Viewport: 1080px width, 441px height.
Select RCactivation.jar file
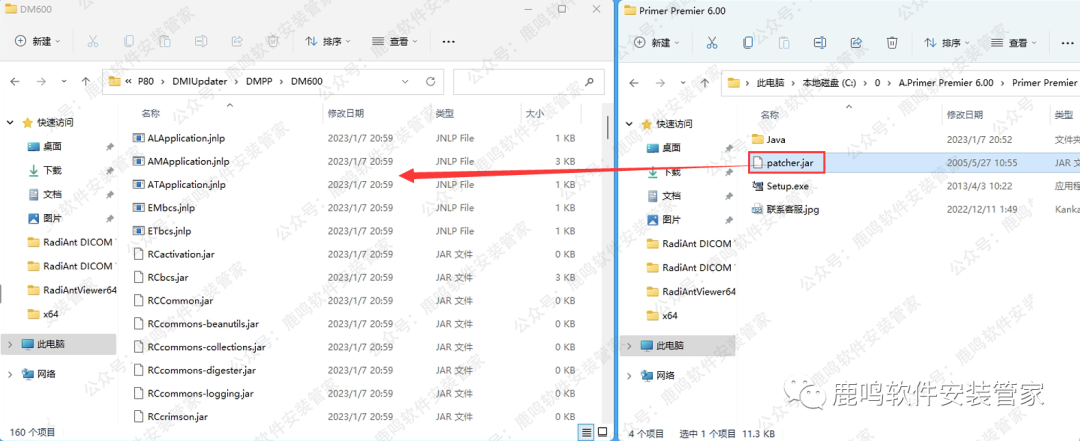181,254
